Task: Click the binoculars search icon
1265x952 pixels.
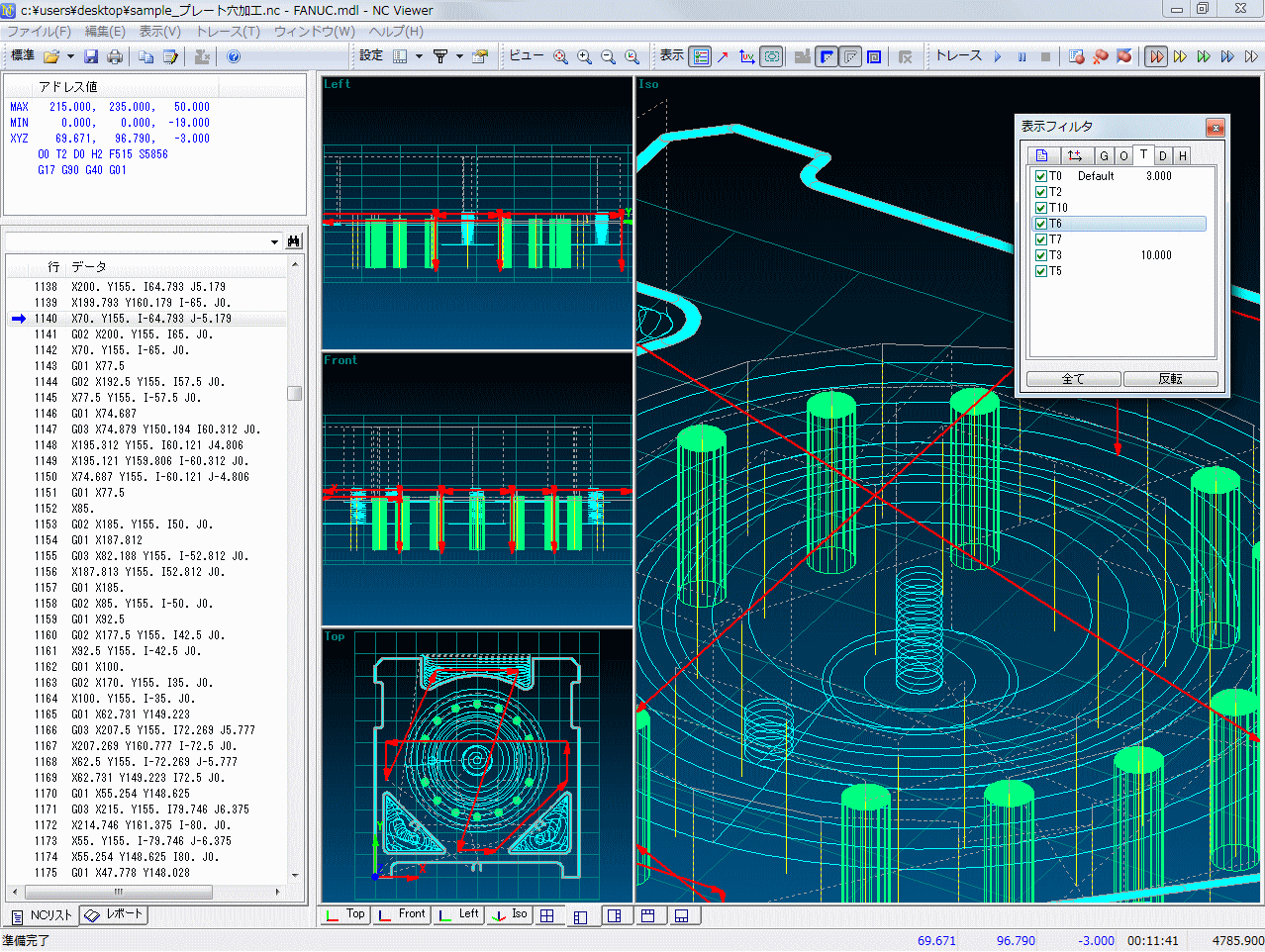Action: click(293, 241)
